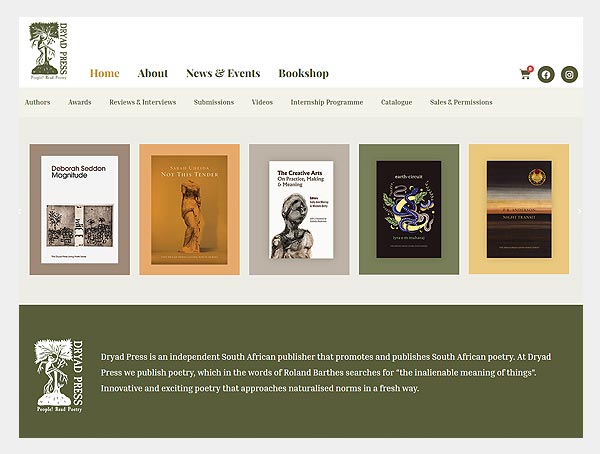This screenshot has height=454, width=600.
Task: Select earth circuit book cover
Action: click(x=409, y=209)
